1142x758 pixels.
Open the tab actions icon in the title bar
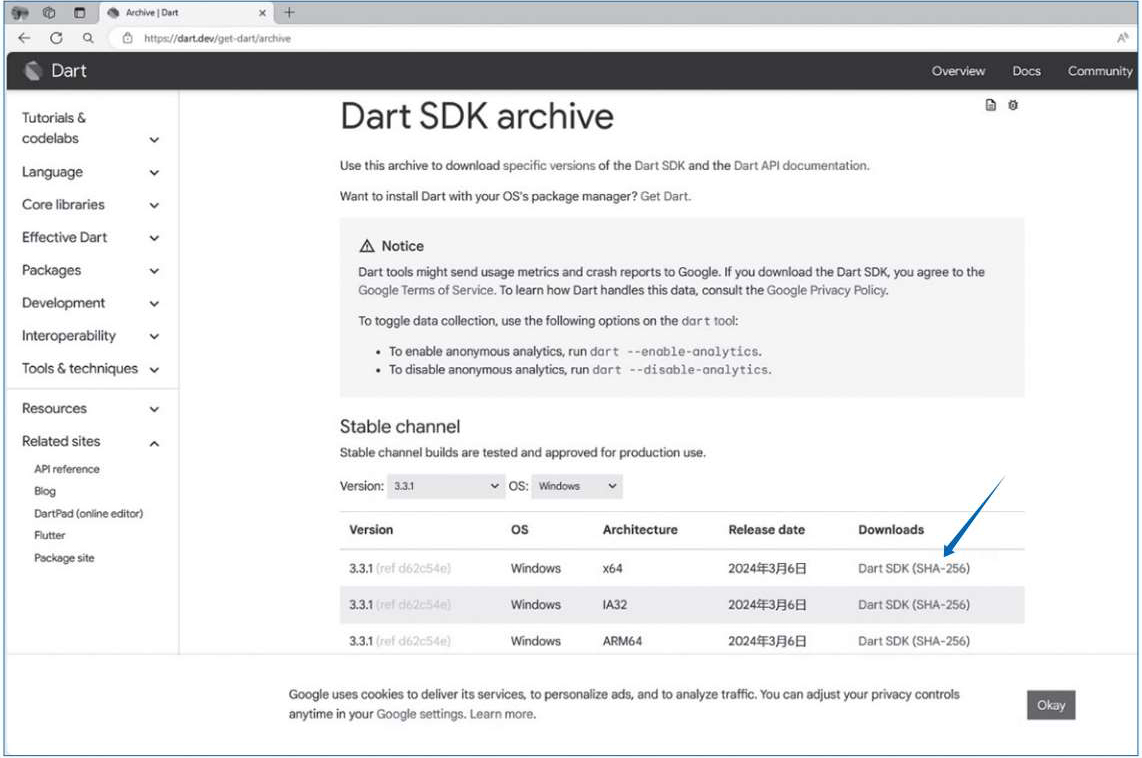pyautogui.click(x=80, y=13)
